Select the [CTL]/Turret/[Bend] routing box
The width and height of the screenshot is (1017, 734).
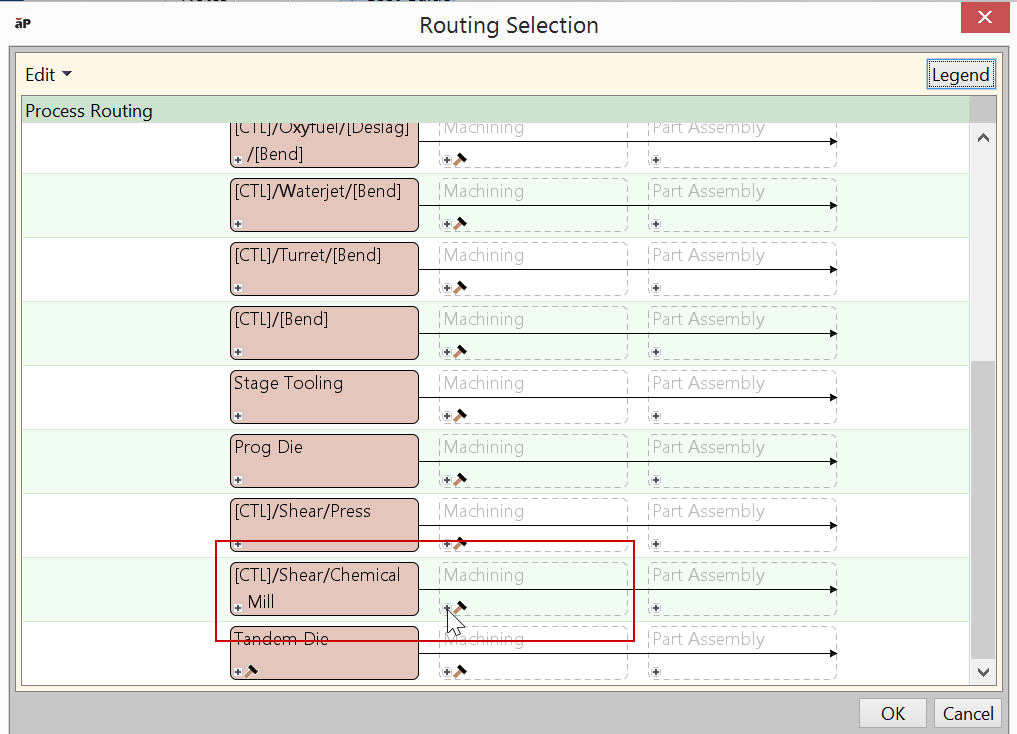[x=324, y=268]
